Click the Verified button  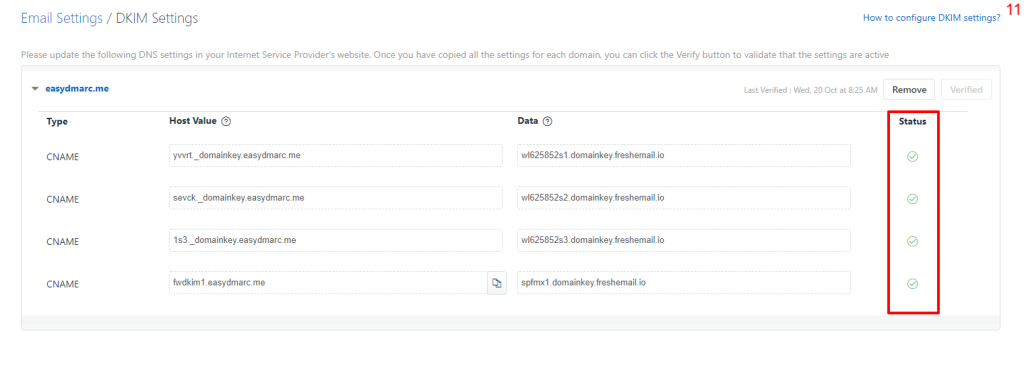[966, 90]
